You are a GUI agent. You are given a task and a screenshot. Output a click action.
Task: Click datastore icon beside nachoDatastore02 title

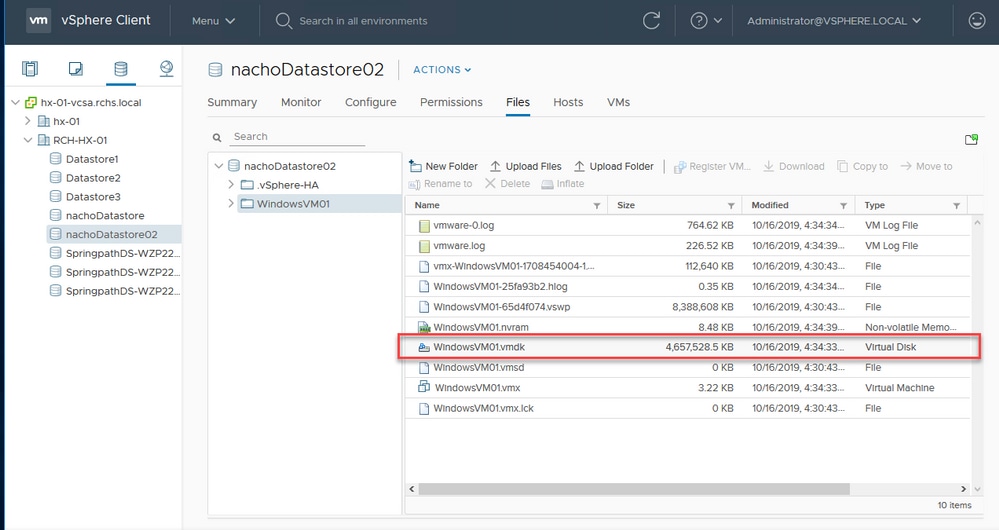215,69
